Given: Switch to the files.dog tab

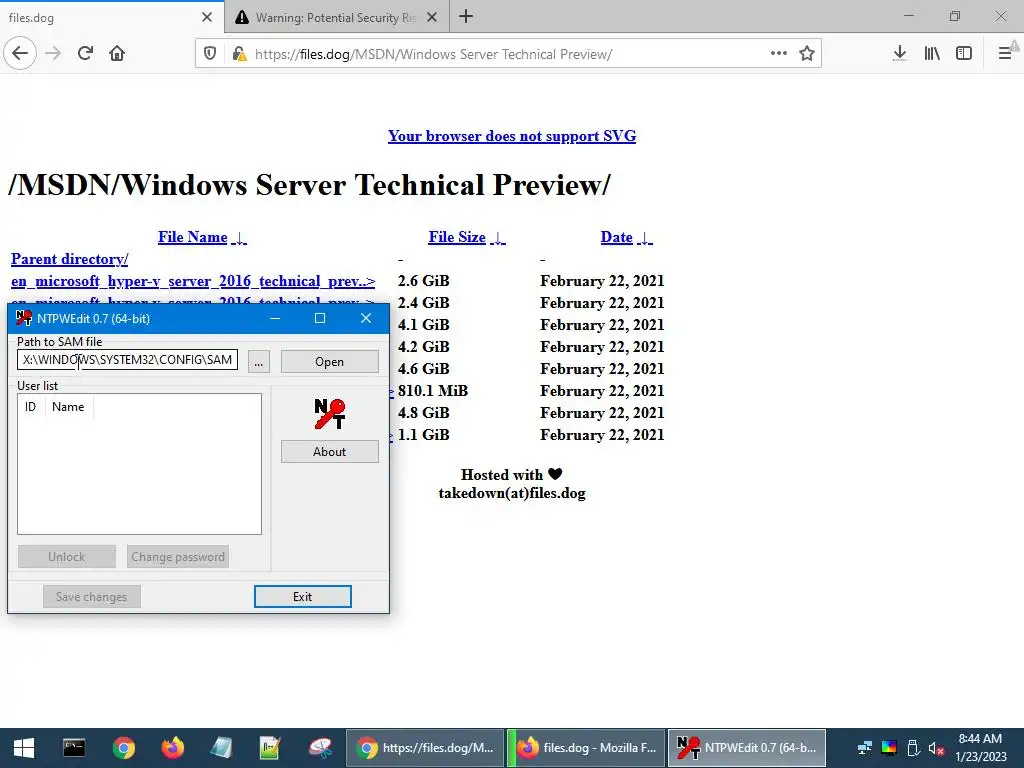Looking at the screenshot, I should [x=112, y=17].
